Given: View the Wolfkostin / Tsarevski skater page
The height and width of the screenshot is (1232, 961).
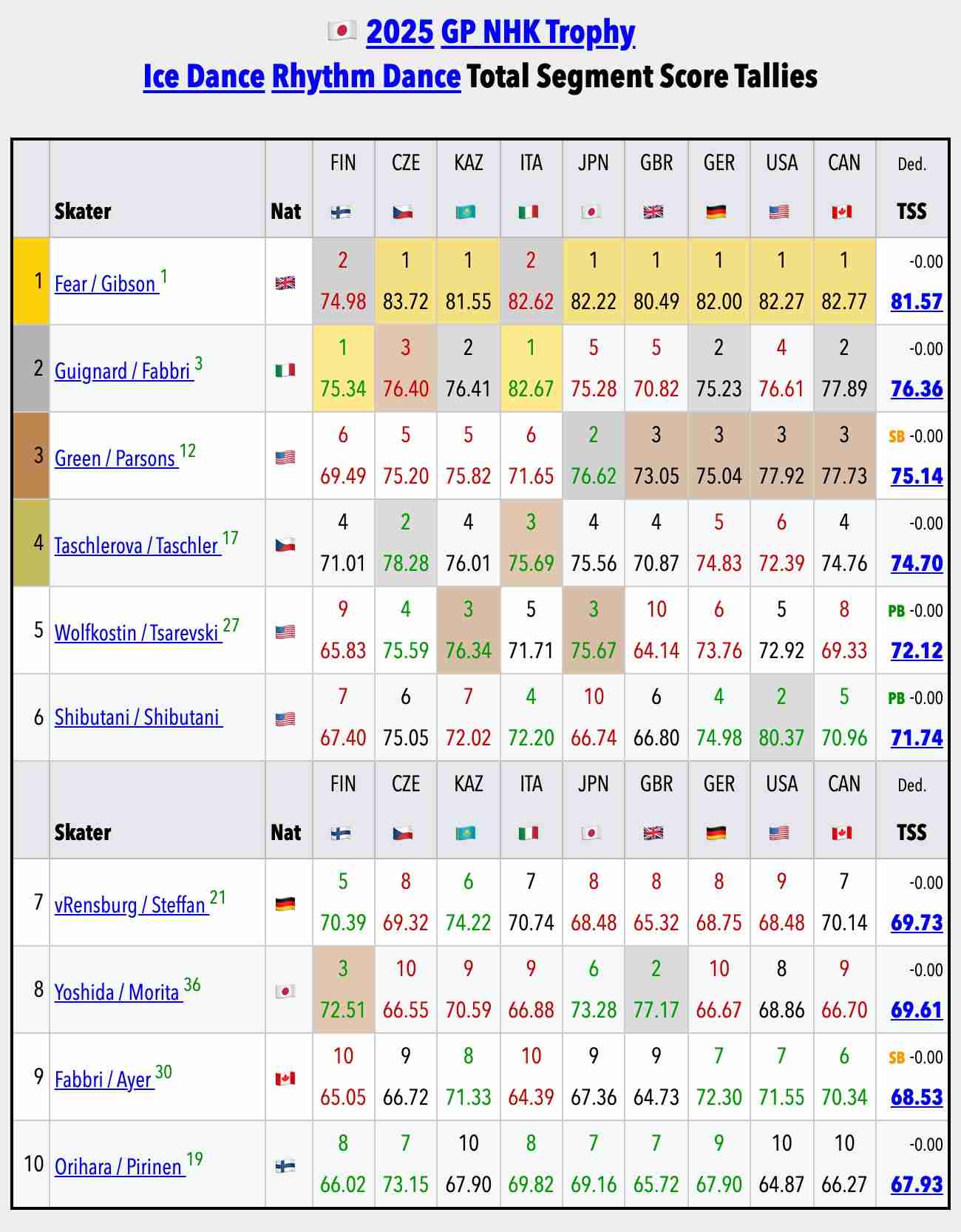Looking at the screenshot, I should [138, 633].
